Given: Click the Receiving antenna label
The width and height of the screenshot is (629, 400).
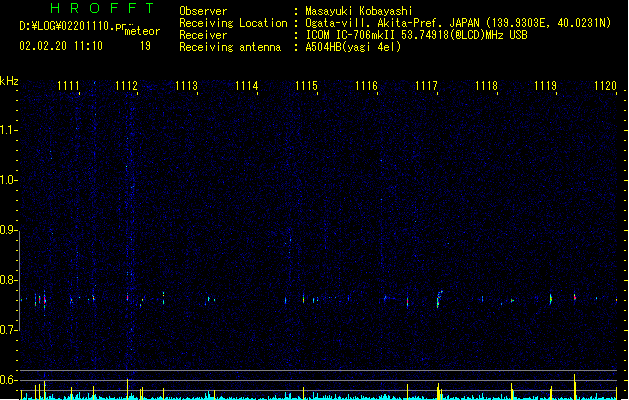Looking at the screenshot, I should [230, 47].
